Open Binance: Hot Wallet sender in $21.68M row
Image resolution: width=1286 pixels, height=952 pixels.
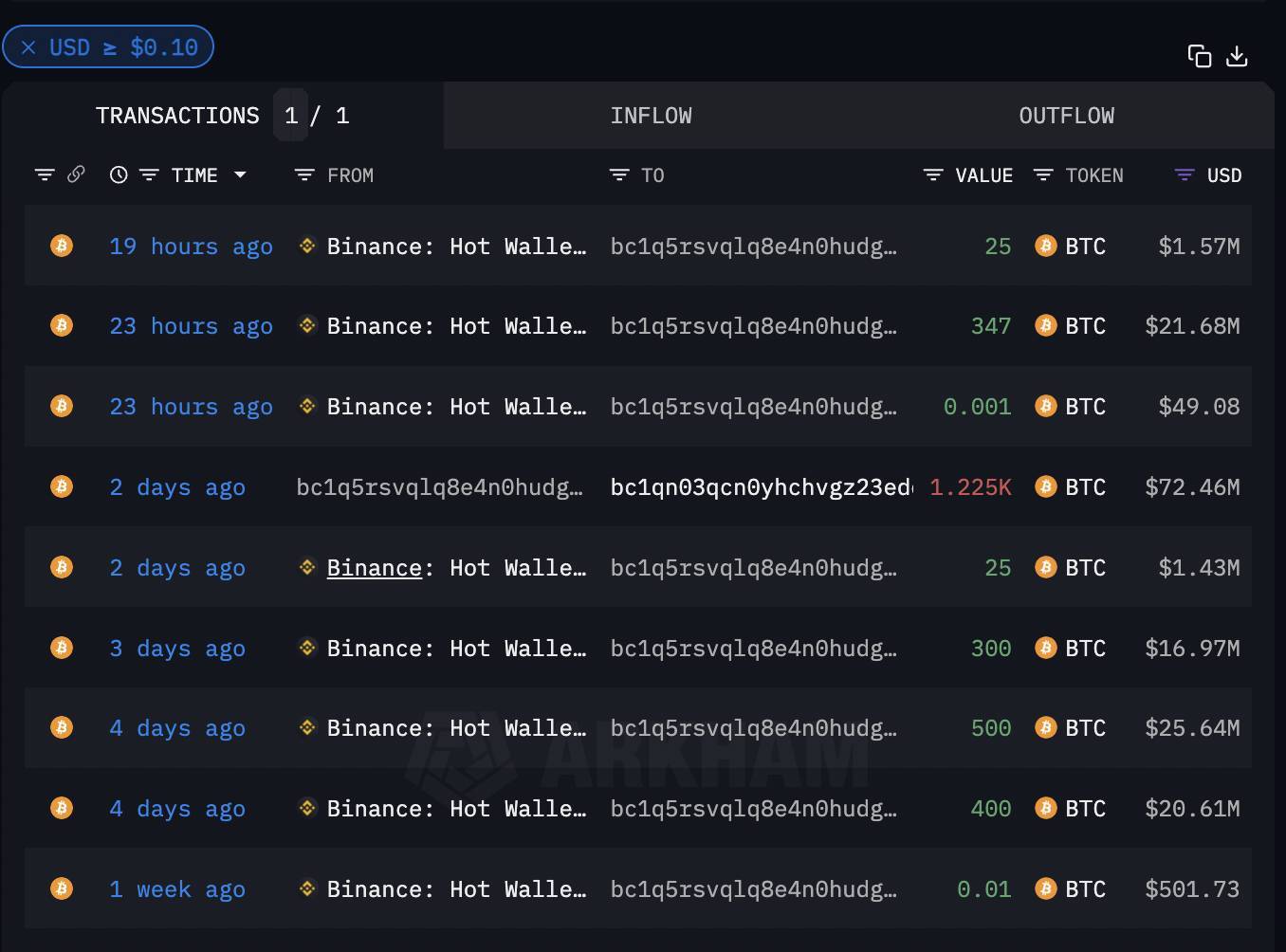click(456, 326)
